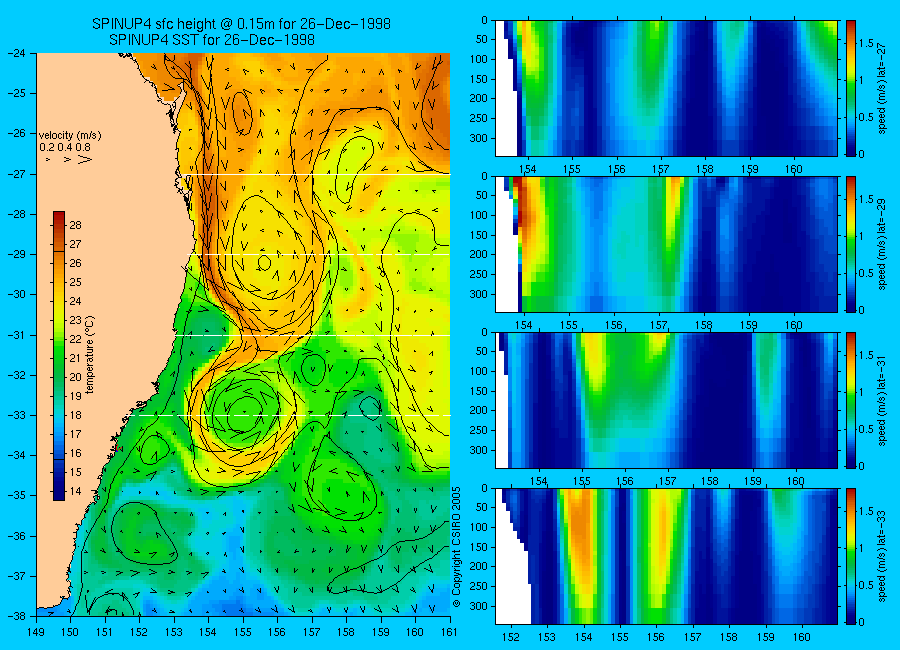Viewport: 900px width, 650px height.
Task: Click the '158' longitude label on map axis
Action: 346,632
